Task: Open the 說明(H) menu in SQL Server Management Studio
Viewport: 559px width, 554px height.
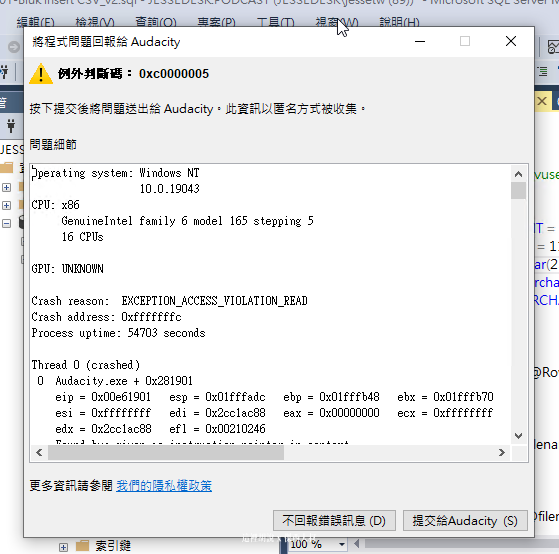Action: (x=399, y=23)
